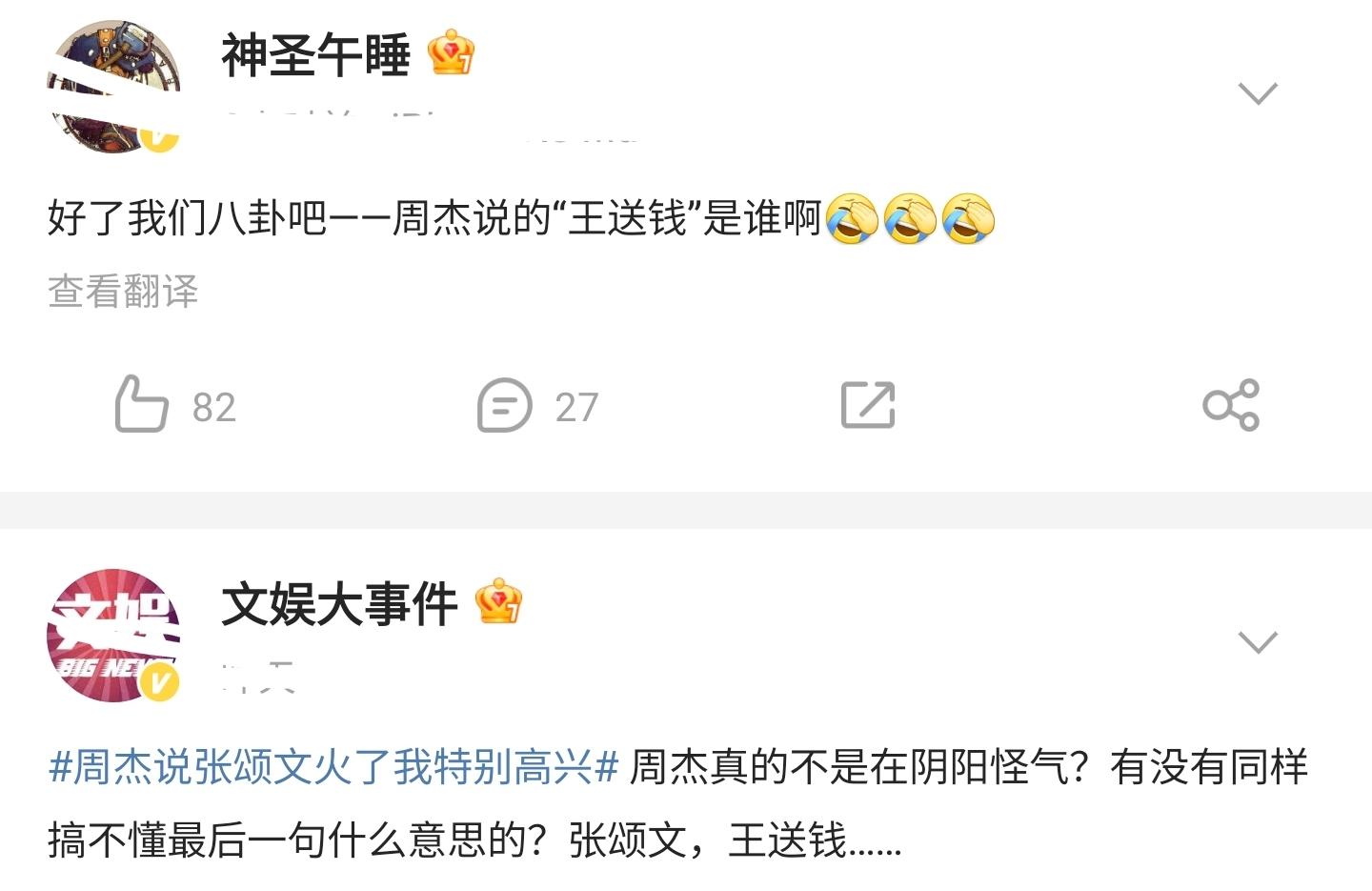Open the 神圣午睡 username profile
Image resolution: width=1372 pixels, height=891 pixels.
[x=316, y=54]
